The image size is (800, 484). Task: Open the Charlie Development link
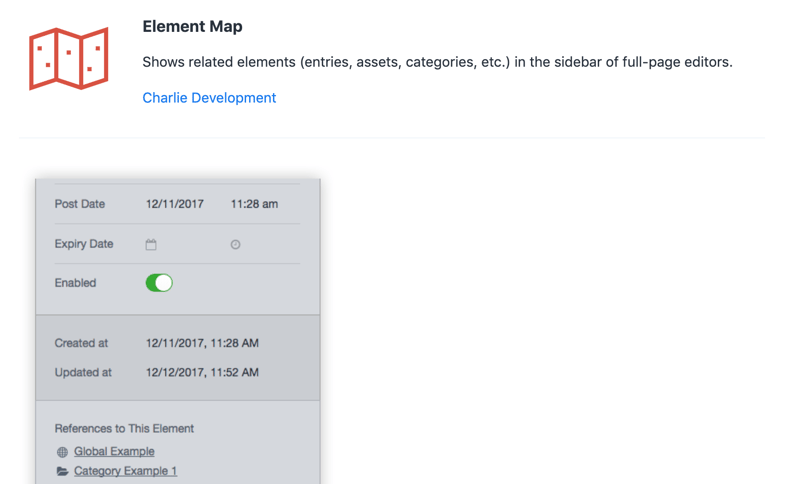pos(209,98)
